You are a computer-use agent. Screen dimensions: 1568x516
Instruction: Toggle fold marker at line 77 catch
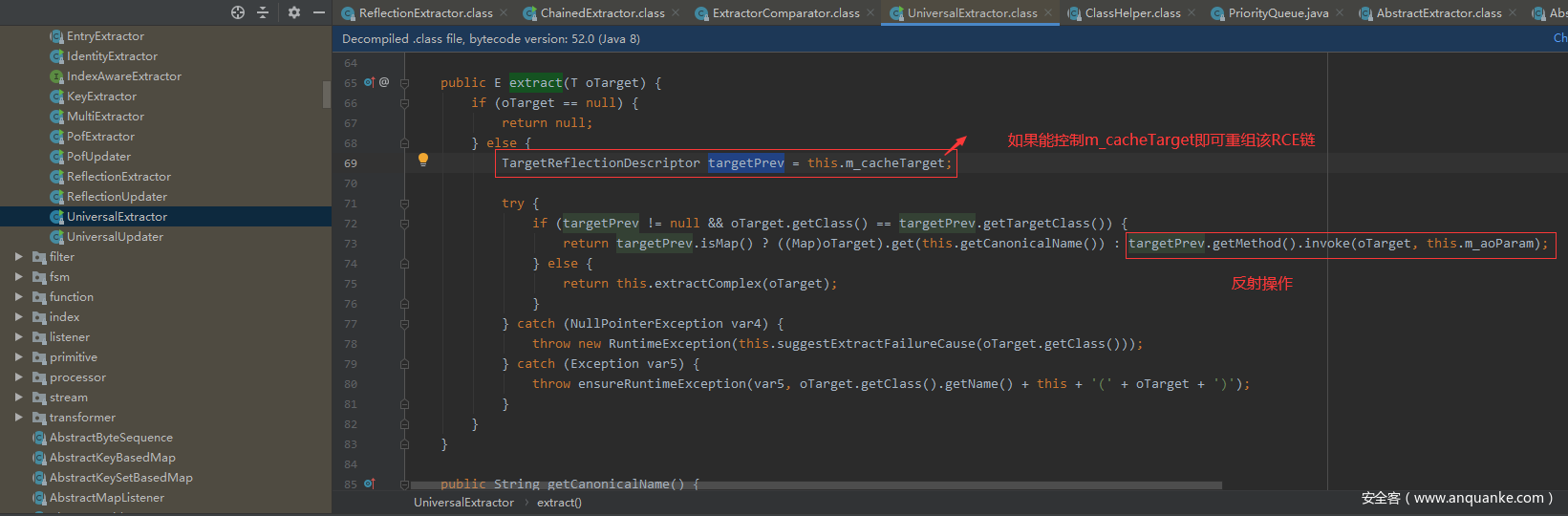click(404, 324)
